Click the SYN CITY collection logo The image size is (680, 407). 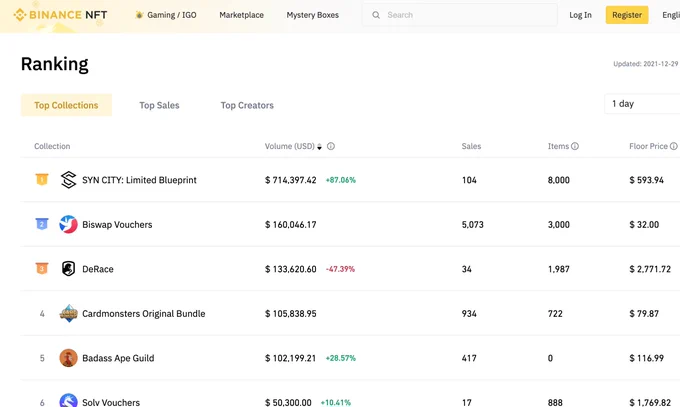(x=69, y=180)
